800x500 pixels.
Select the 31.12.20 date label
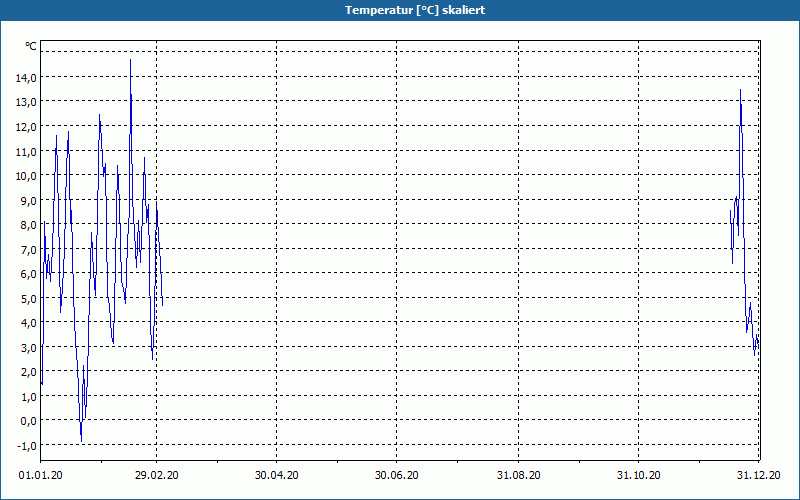click(756, 475)
